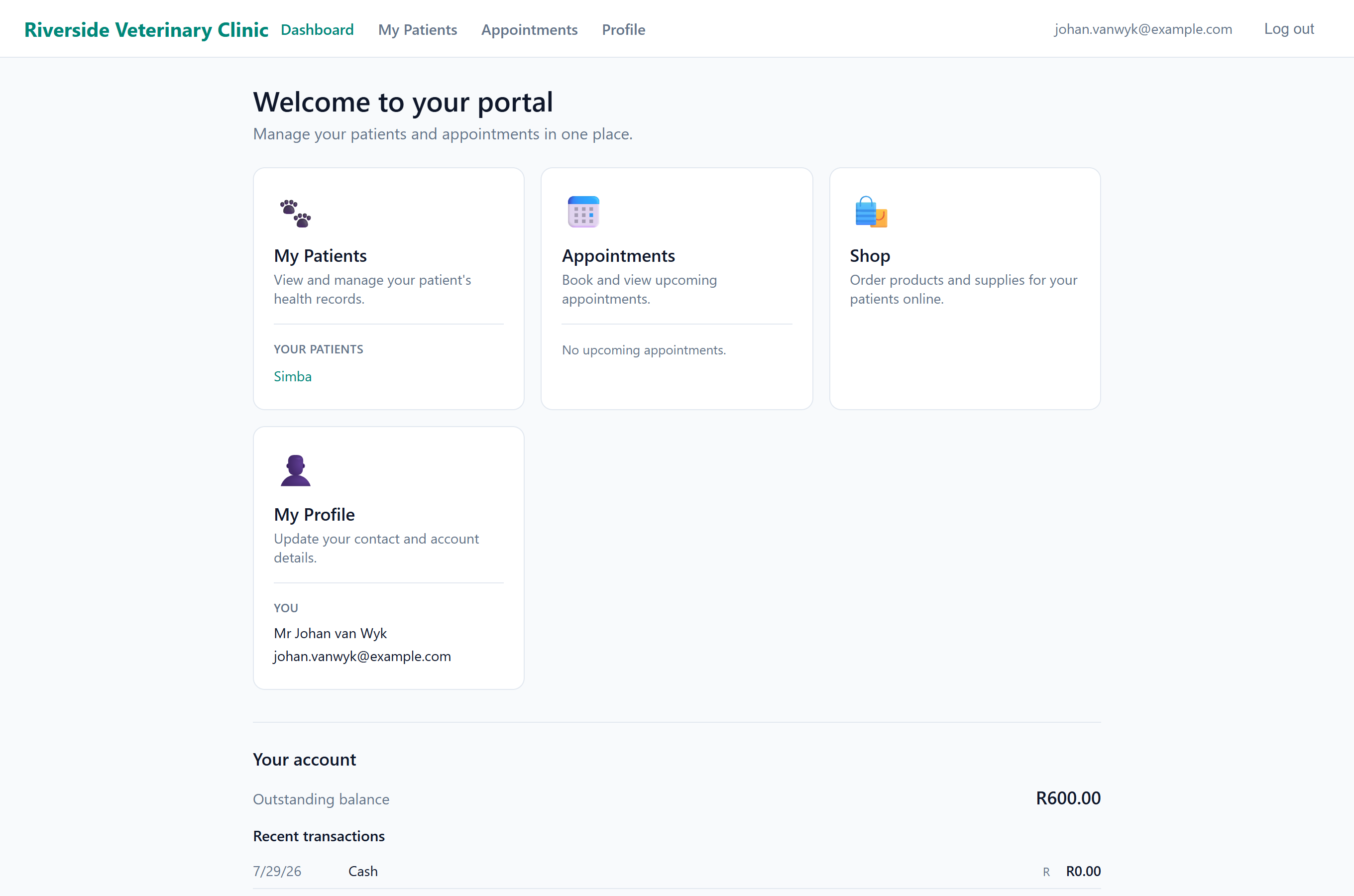Click 'No upcoming appointments.' text
1354x896 pixels.
[x=644, y=350]
